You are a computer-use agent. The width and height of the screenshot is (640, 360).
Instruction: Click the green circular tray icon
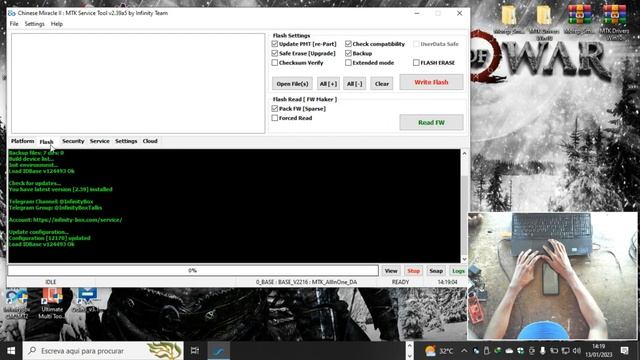(x=520, y=351)
